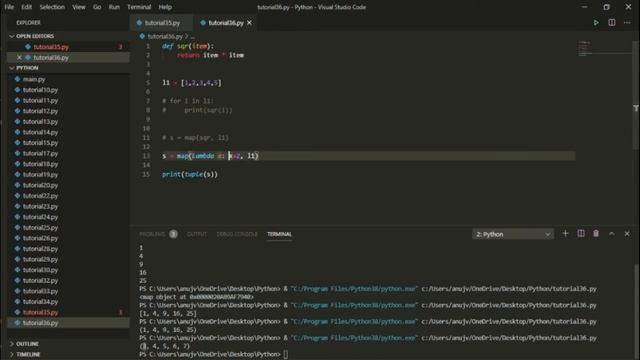Close the terminal panel
The height and width of the screenshot is (360, 640).
pos(627,233)
